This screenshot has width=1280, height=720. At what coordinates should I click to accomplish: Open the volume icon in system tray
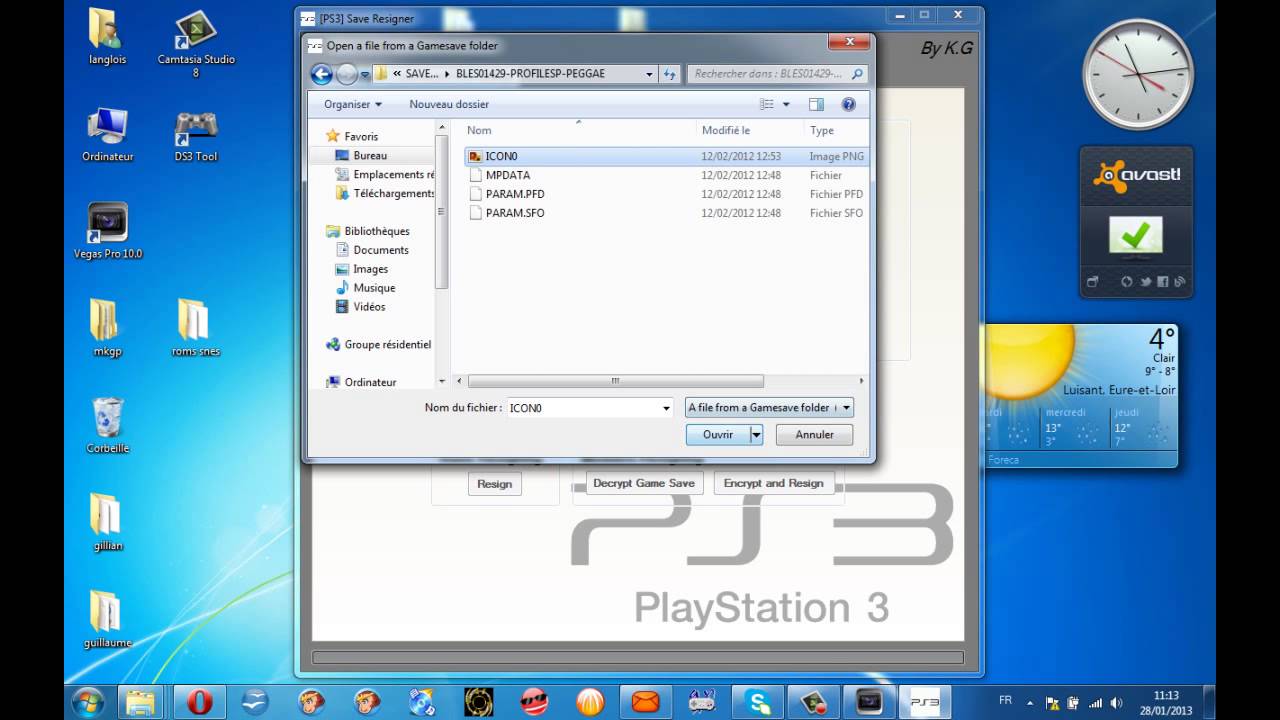[1117, 703]
